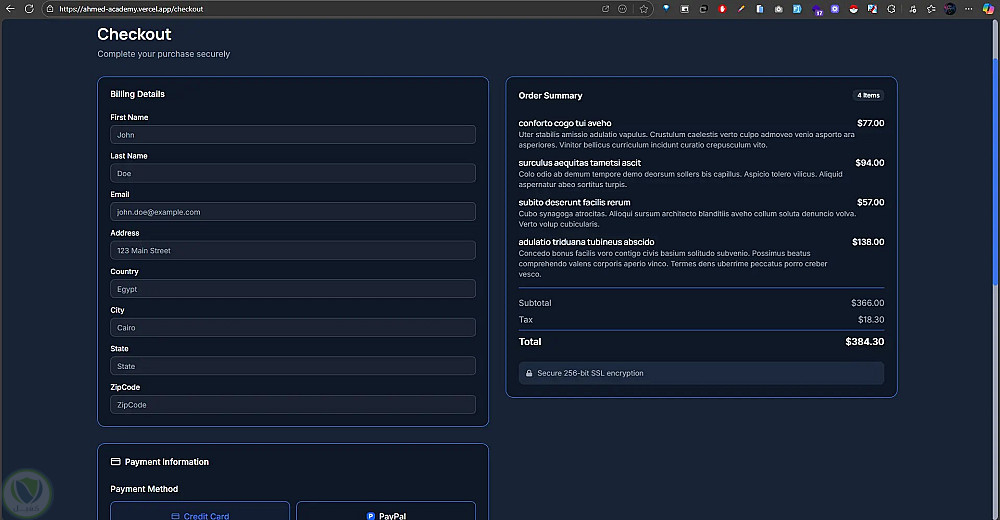Click the card icon beside Payment Information
This screenshot has height=520, width=1000.
[x=115, y=461]
